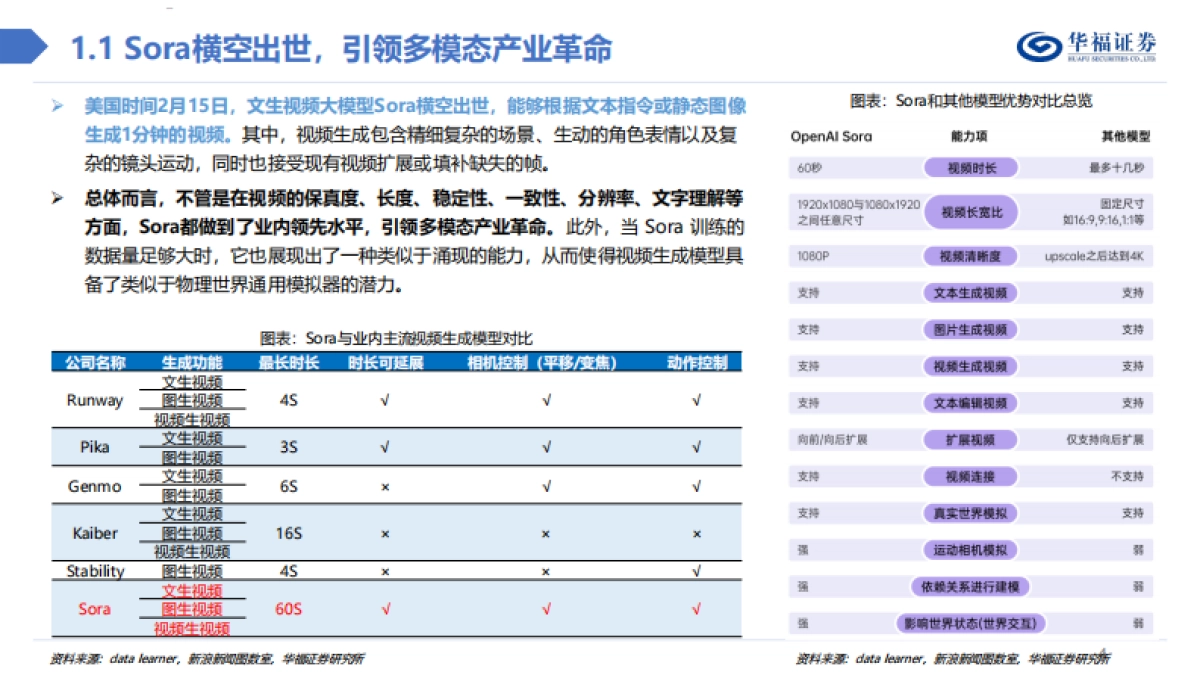Click the 影响世界状态(世界交互) badge

pos(970,622)
